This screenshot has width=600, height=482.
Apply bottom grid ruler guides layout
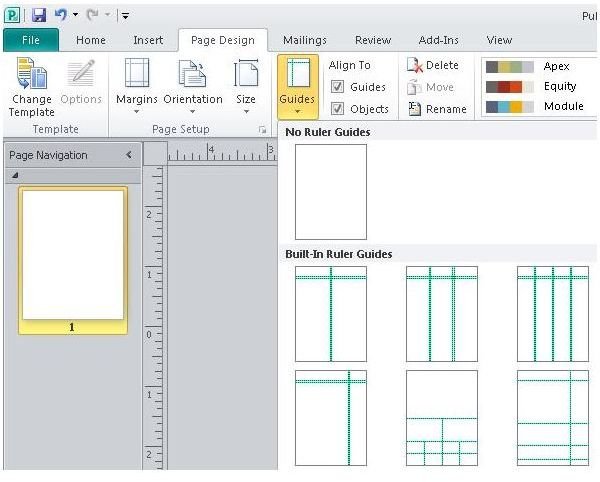(442, 418)
